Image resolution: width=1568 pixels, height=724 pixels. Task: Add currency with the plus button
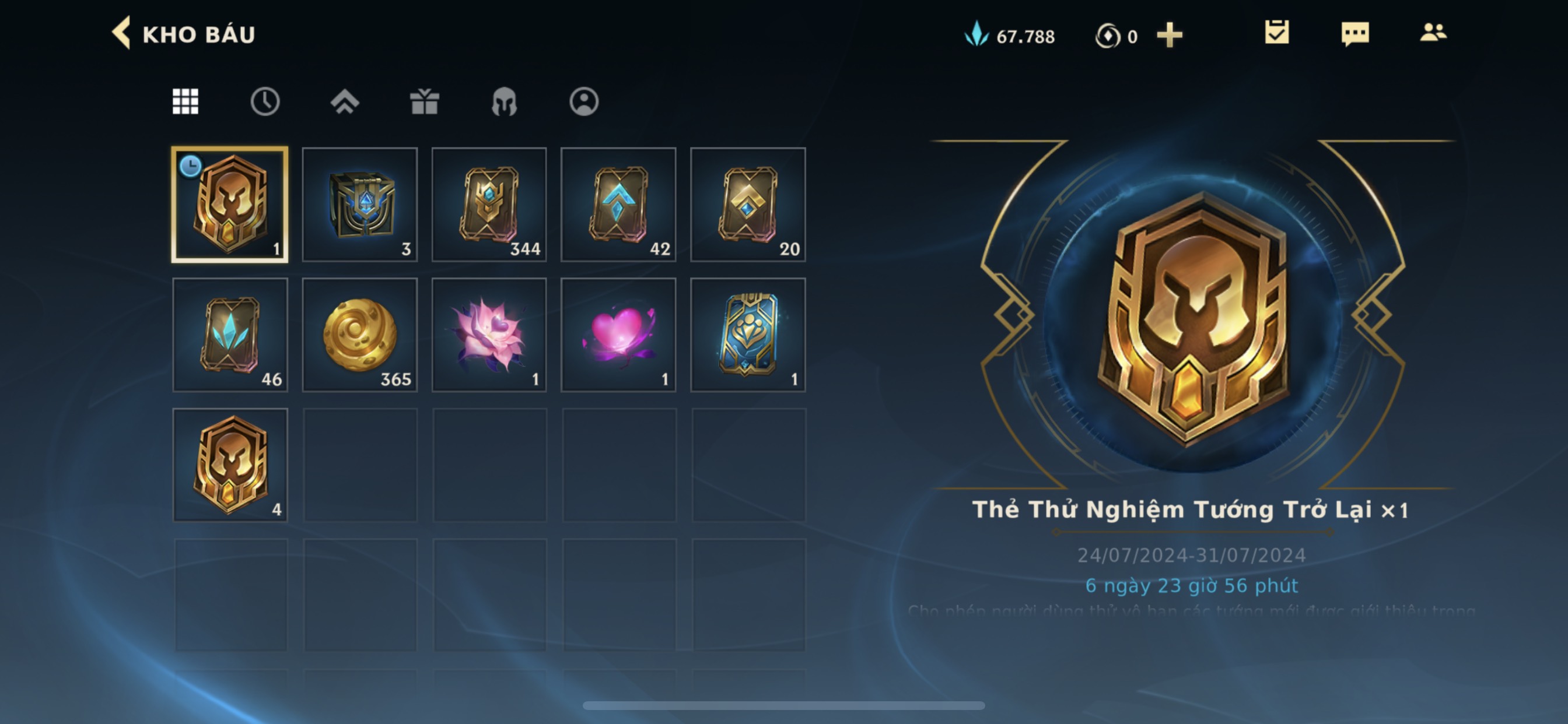point(1170,36)
